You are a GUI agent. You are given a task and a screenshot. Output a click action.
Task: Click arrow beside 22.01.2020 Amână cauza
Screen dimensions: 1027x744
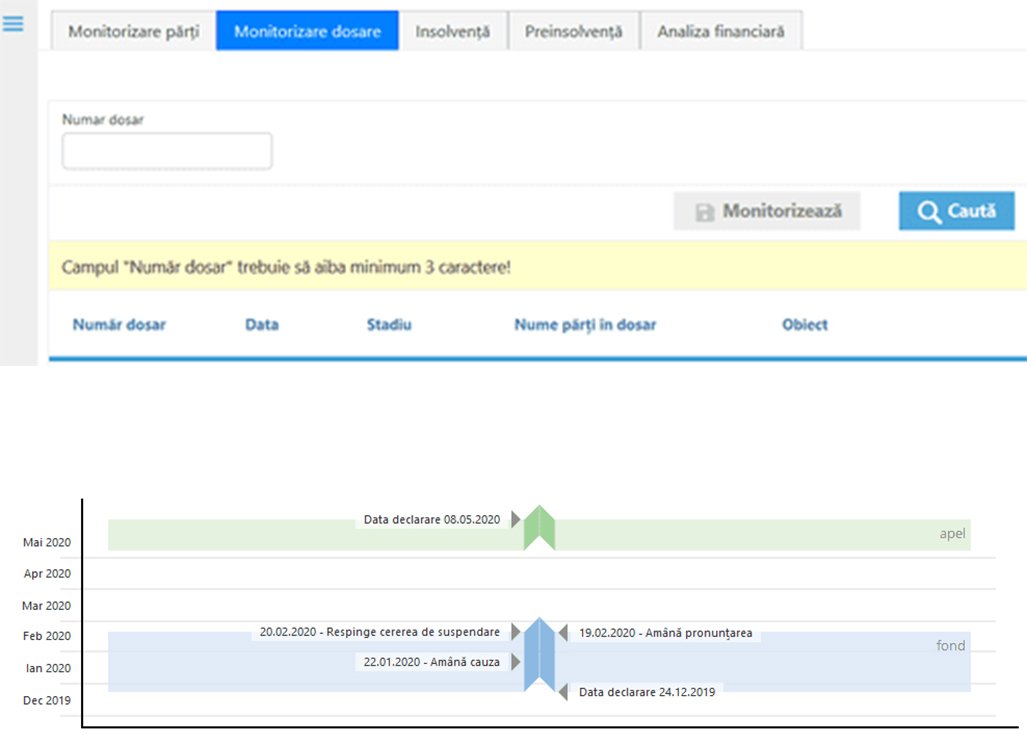pyautogui.click(x=516, y=661)
